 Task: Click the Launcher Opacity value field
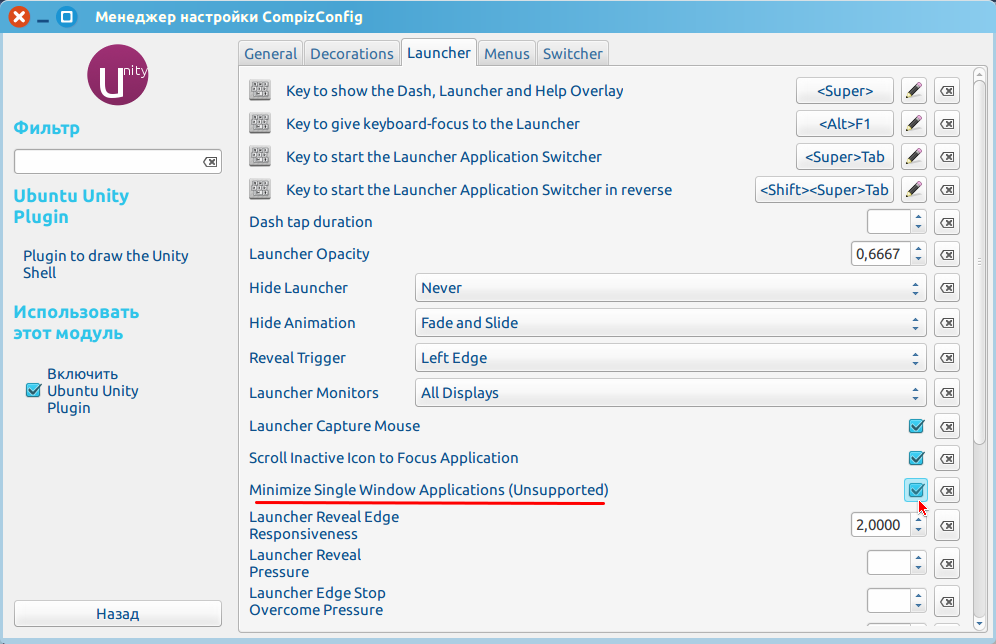point(880,254)
